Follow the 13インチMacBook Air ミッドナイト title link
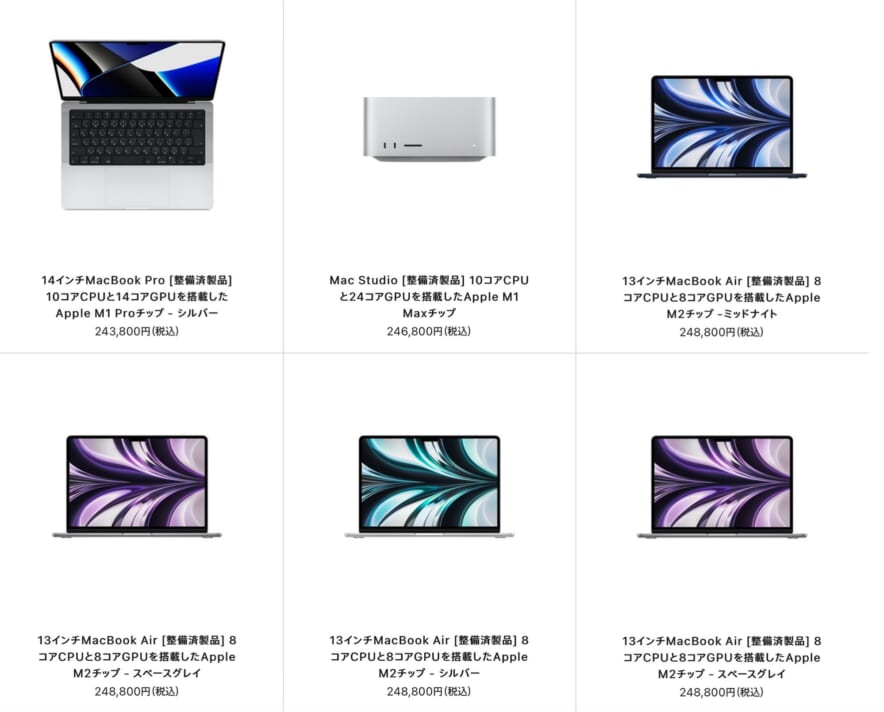Image resolution: width=884 pixels, height=712 pixels. tap(722, 297)
